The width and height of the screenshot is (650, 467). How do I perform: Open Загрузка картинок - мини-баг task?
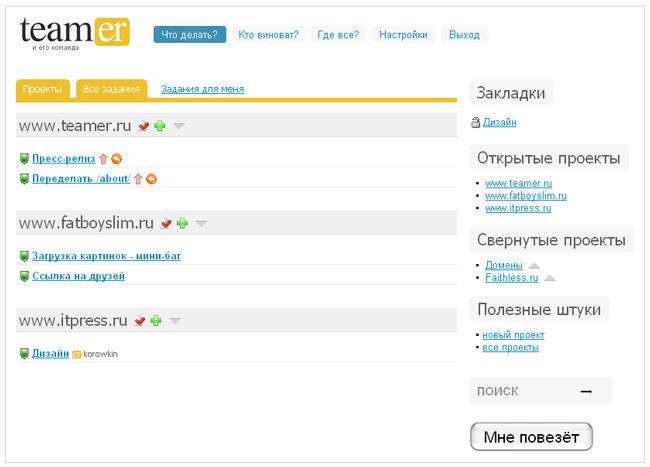click(x=106, y=256)
